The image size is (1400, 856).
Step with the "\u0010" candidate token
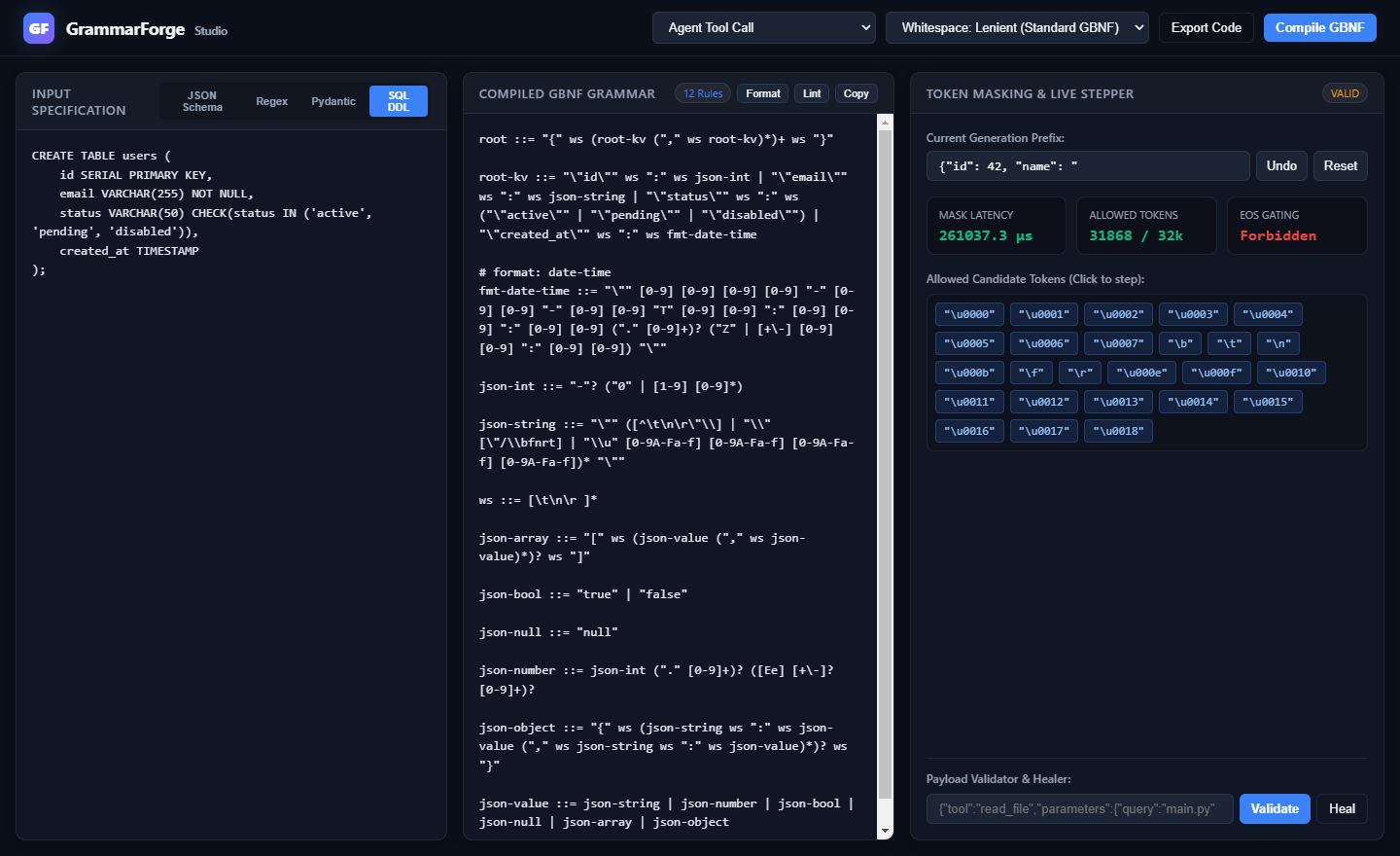(x=1291, y=373)
